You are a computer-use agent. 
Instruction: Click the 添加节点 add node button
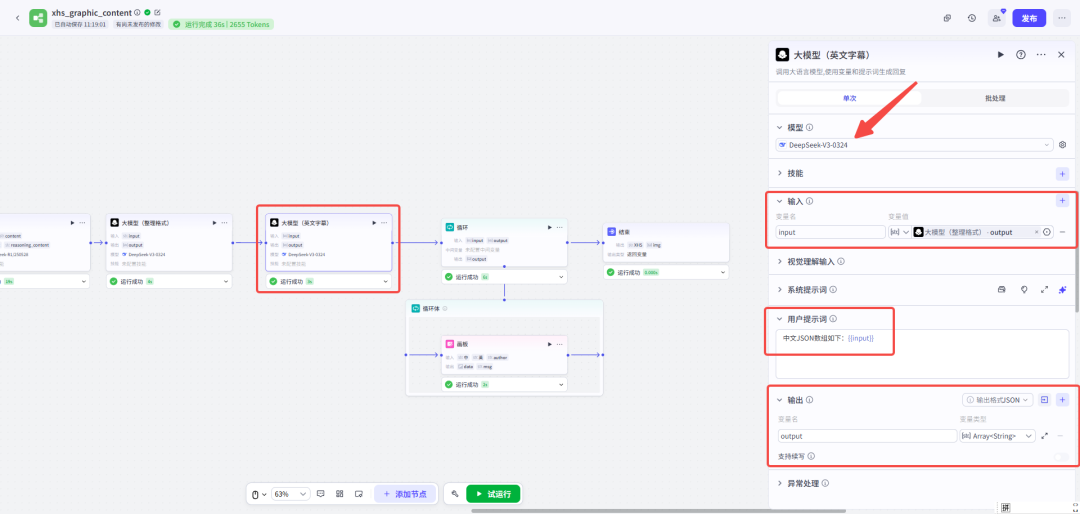(406, 494)
